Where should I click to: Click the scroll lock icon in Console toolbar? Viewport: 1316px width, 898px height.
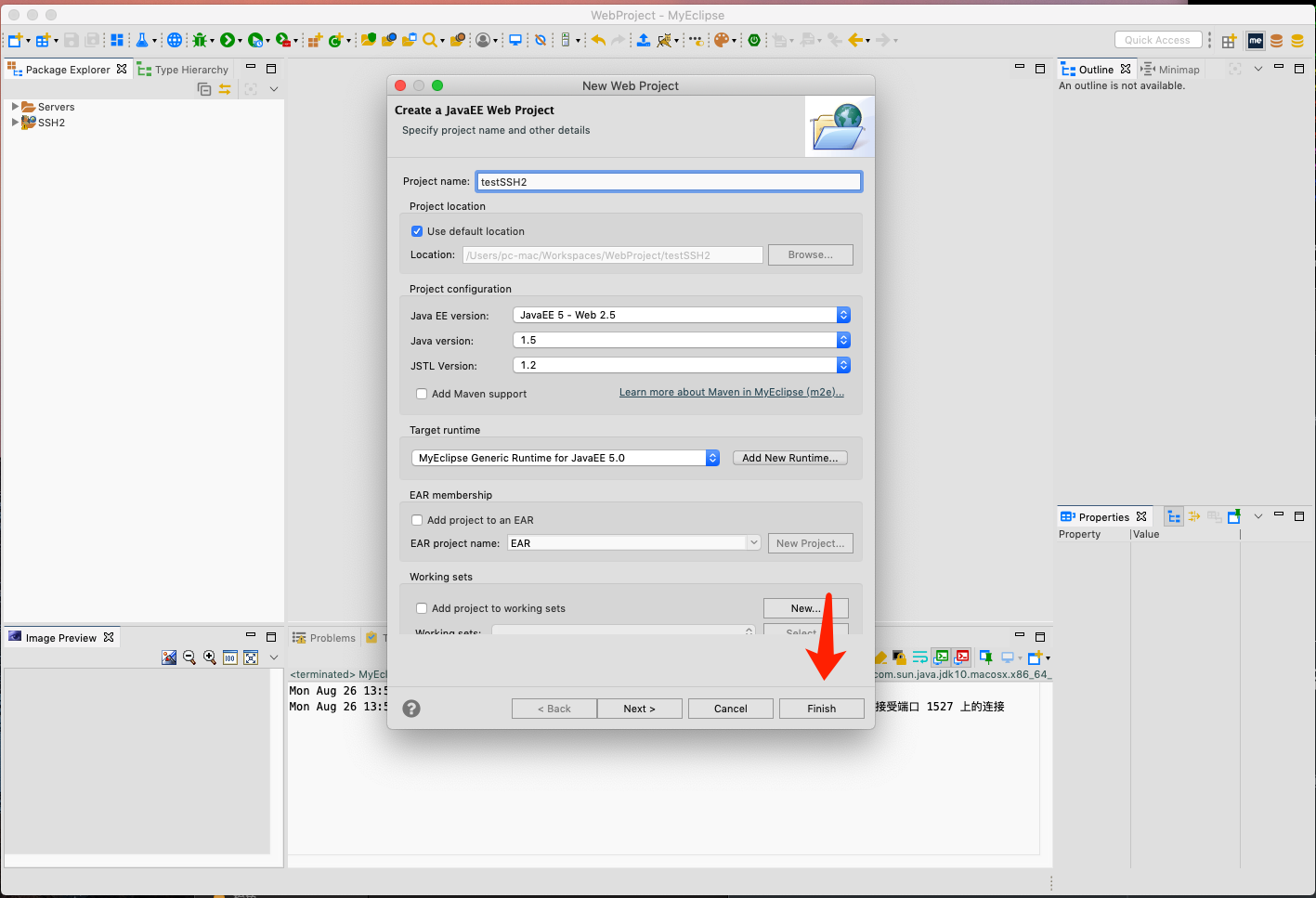(899, 657)
